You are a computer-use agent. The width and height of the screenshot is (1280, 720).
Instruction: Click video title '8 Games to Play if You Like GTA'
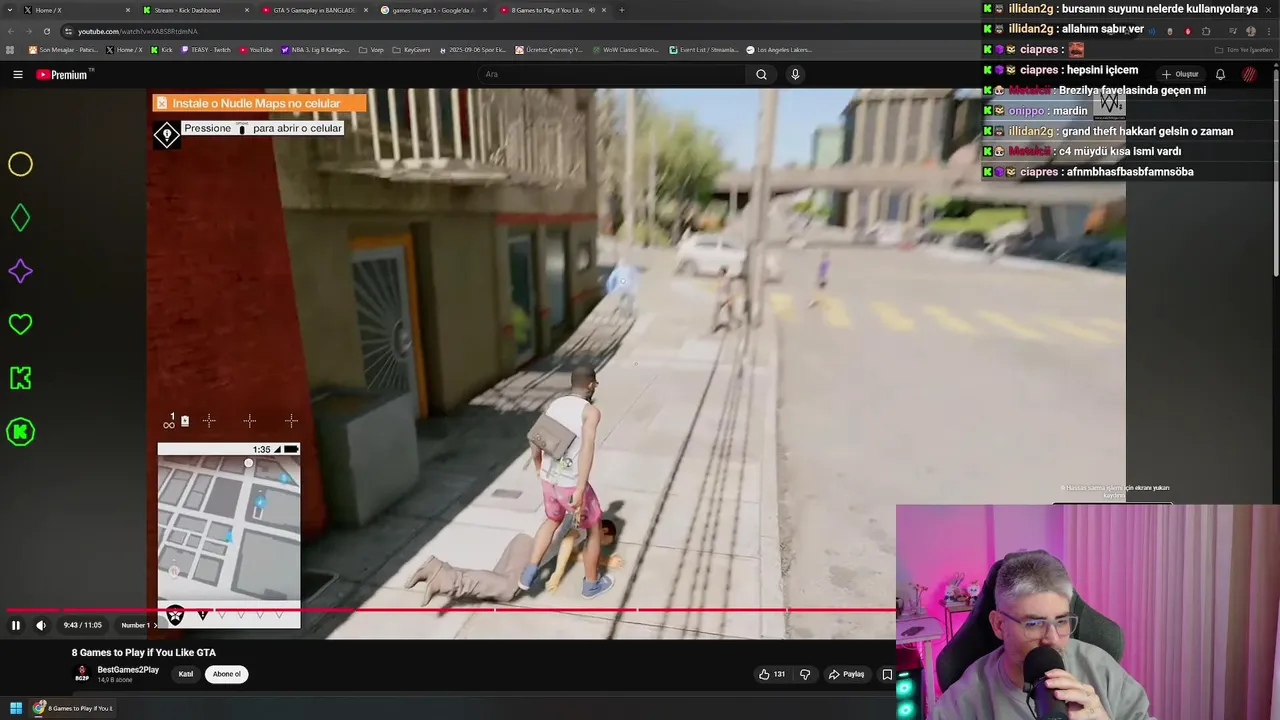click(144, 652)
